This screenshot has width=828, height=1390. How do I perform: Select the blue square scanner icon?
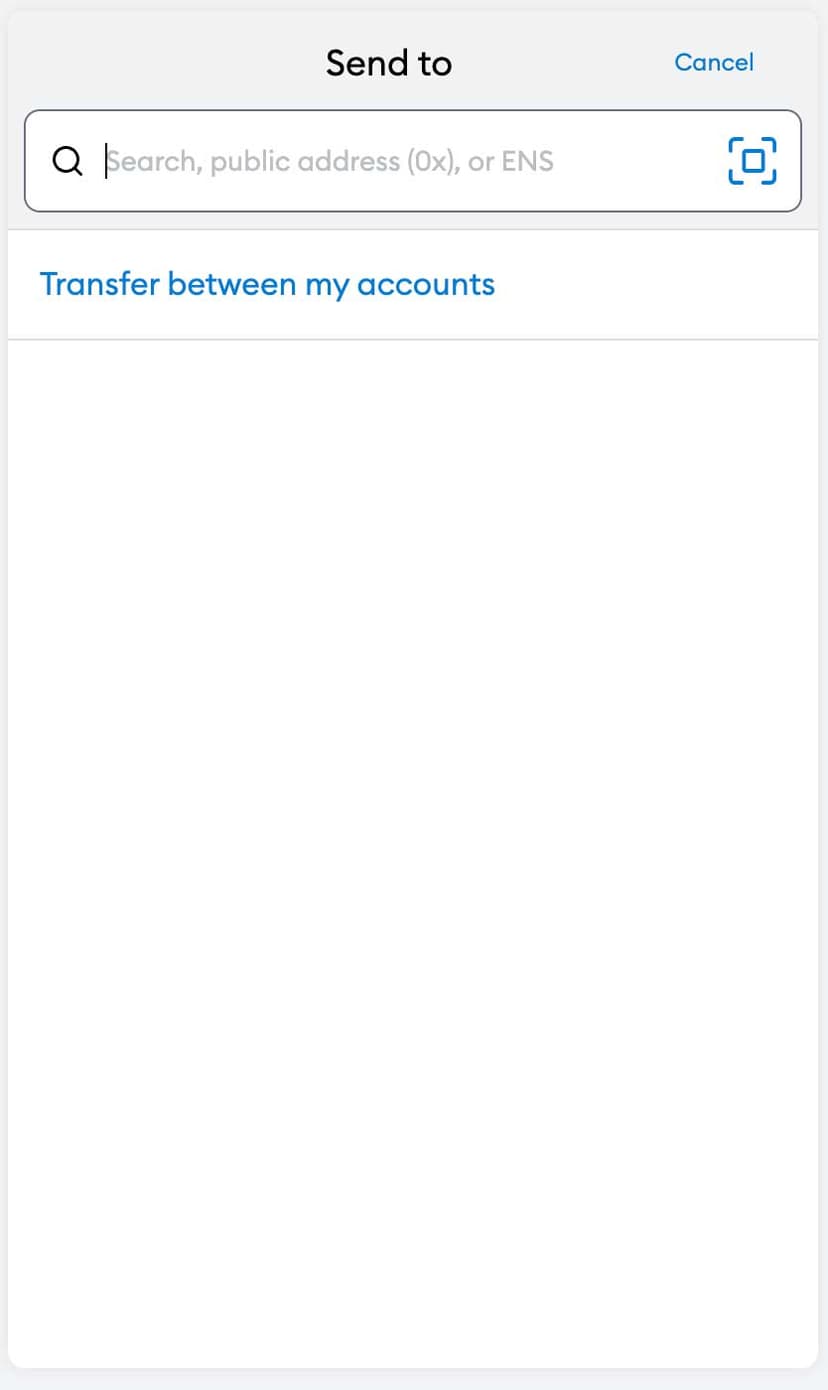[x=752, y=161]
